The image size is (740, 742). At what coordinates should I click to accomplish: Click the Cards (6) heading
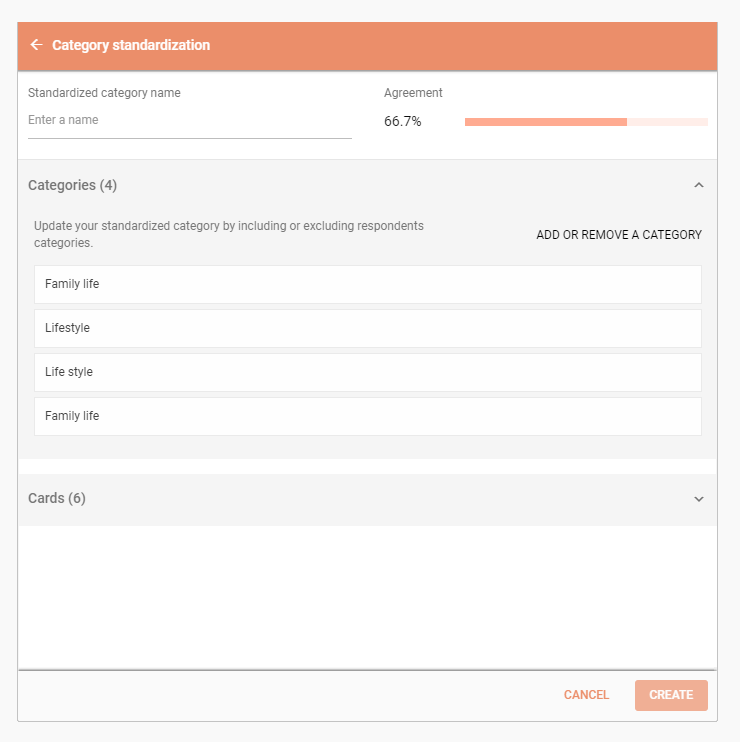tap(57, 498)
